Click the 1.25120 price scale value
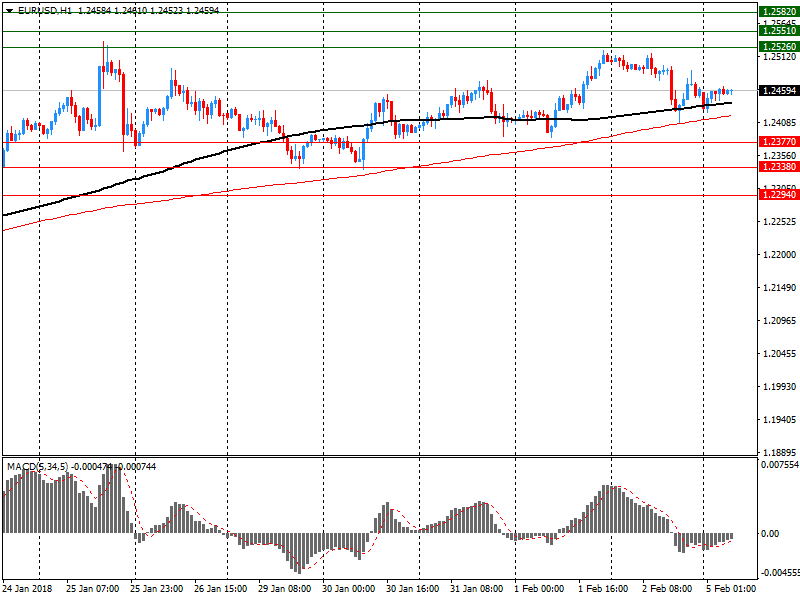 point(780,57)
